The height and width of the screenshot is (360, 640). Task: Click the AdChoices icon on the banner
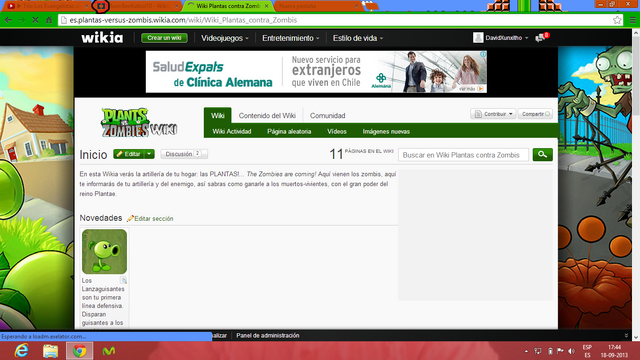pyautogui.click(x=483, y=54)
